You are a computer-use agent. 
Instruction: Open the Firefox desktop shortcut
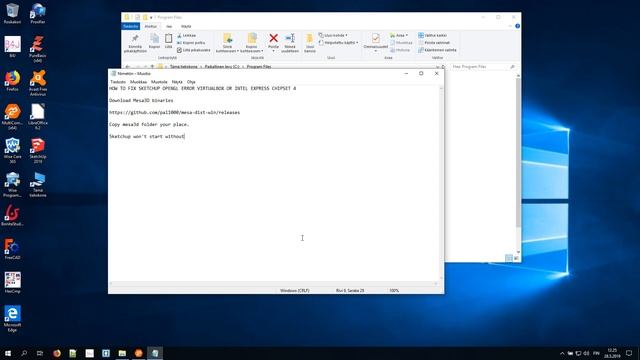click(x=12, y=81)
